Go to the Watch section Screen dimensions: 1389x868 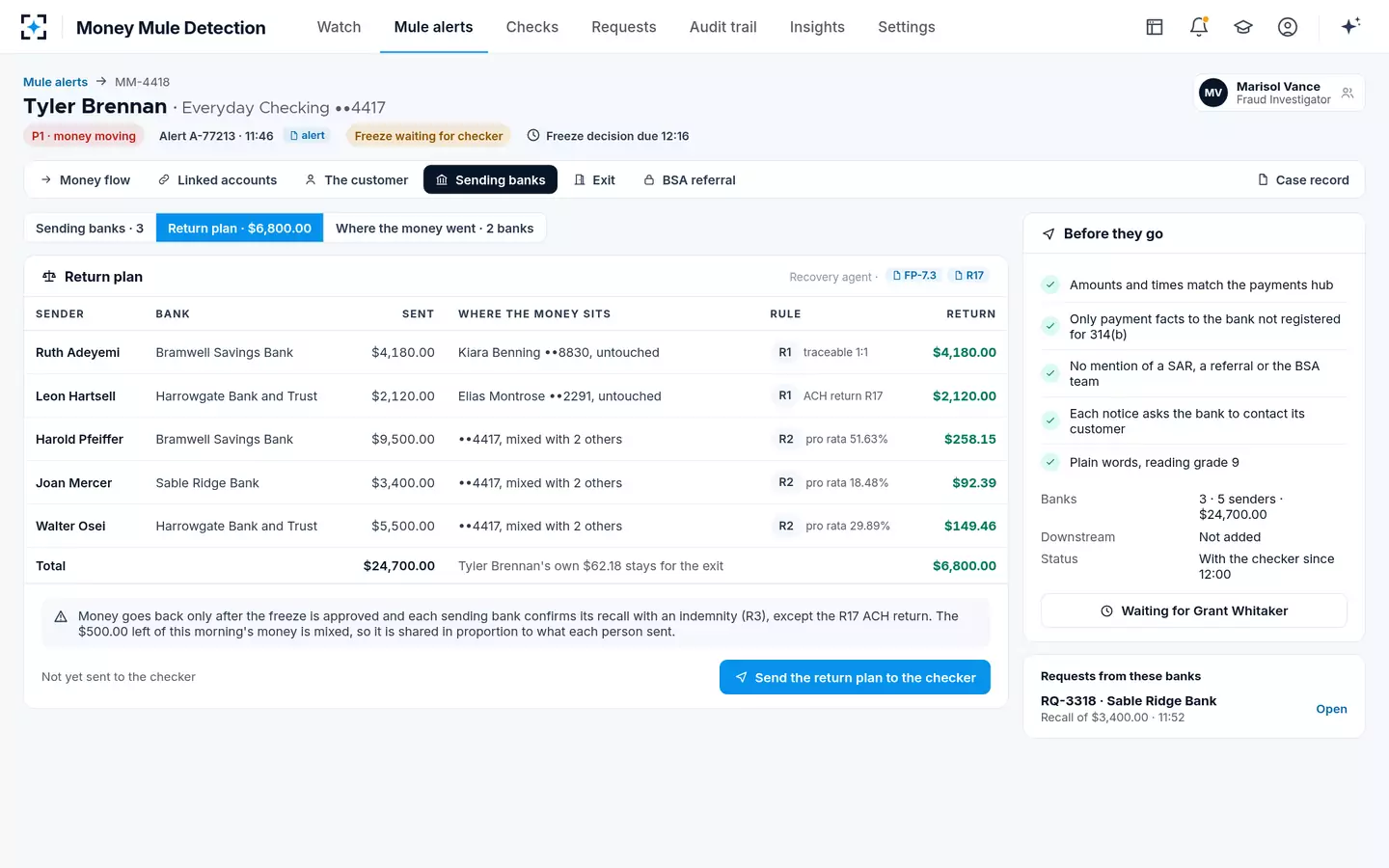[x=339, y=27]
